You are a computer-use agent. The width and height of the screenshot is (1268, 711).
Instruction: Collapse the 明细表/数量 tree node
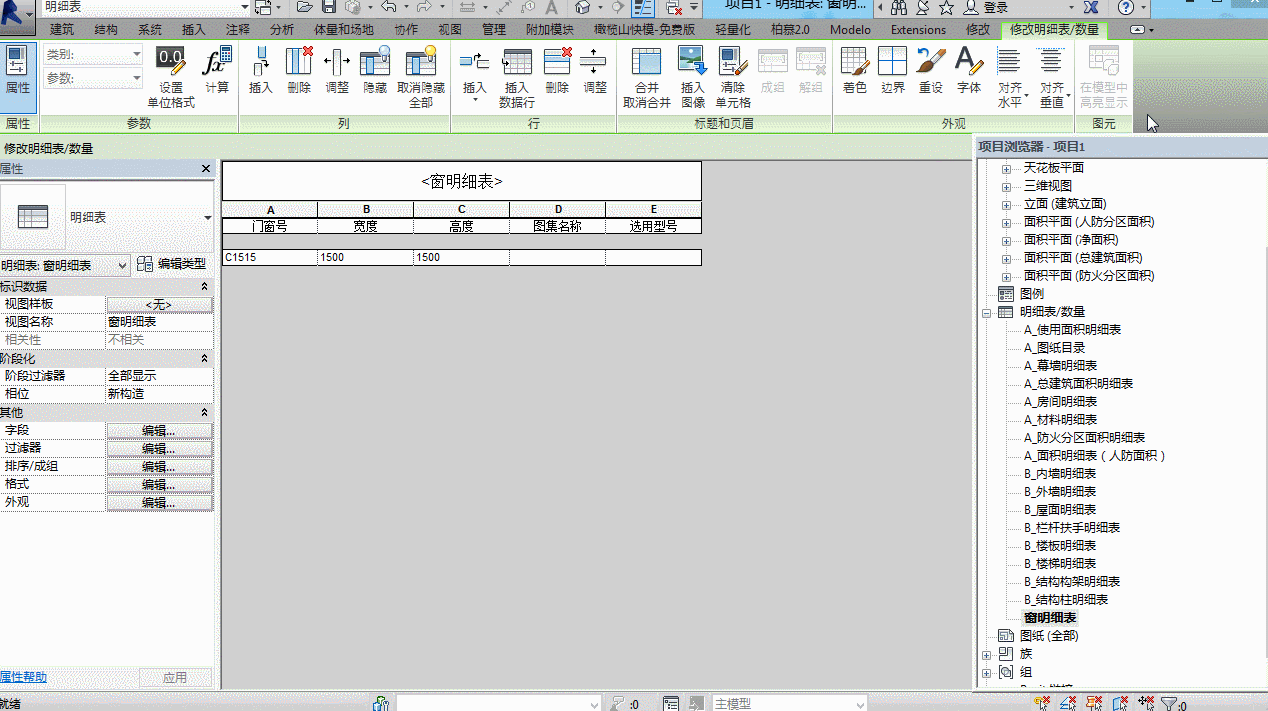(x=987, y=312)
